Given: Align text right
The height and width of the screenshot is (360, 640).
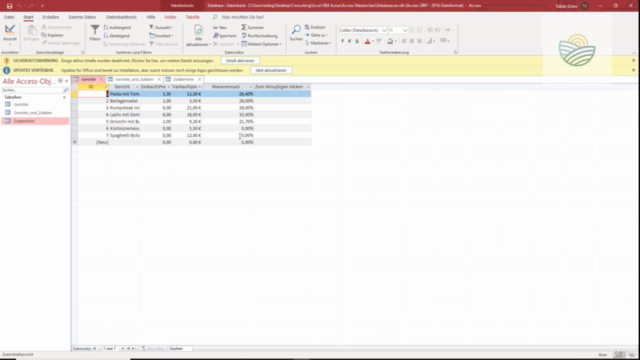Looking at the screenshot, I should point(419,41).
